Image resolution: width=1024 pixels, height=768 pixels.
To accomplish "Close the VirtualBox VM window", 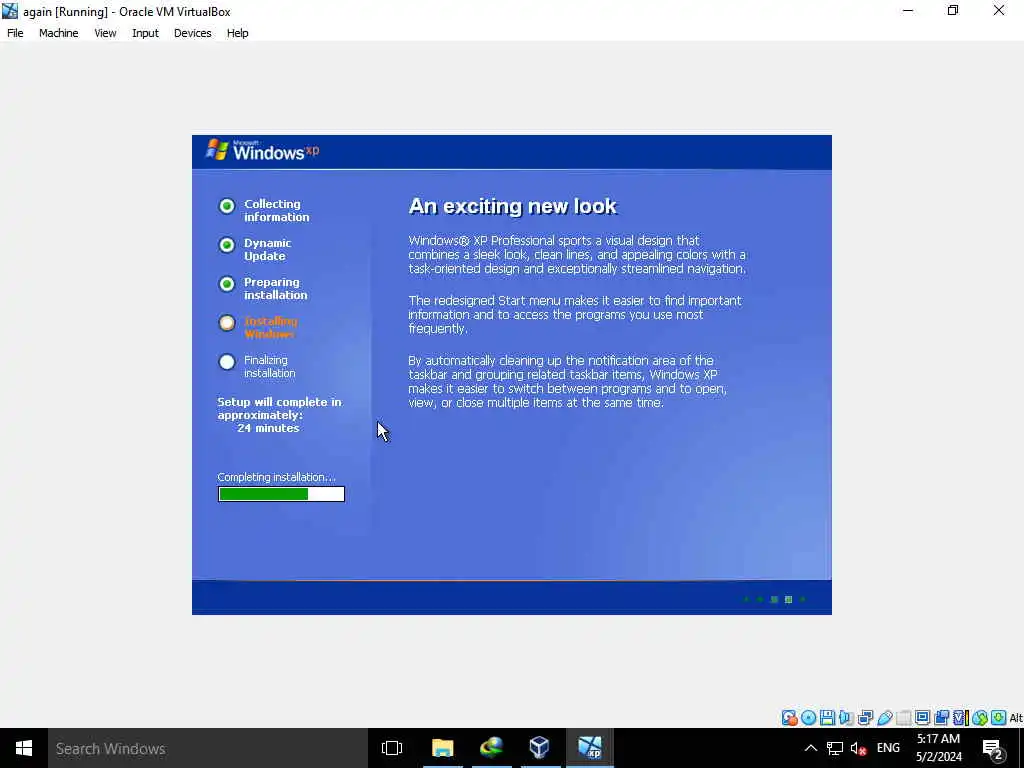I will tap(999, 10).
